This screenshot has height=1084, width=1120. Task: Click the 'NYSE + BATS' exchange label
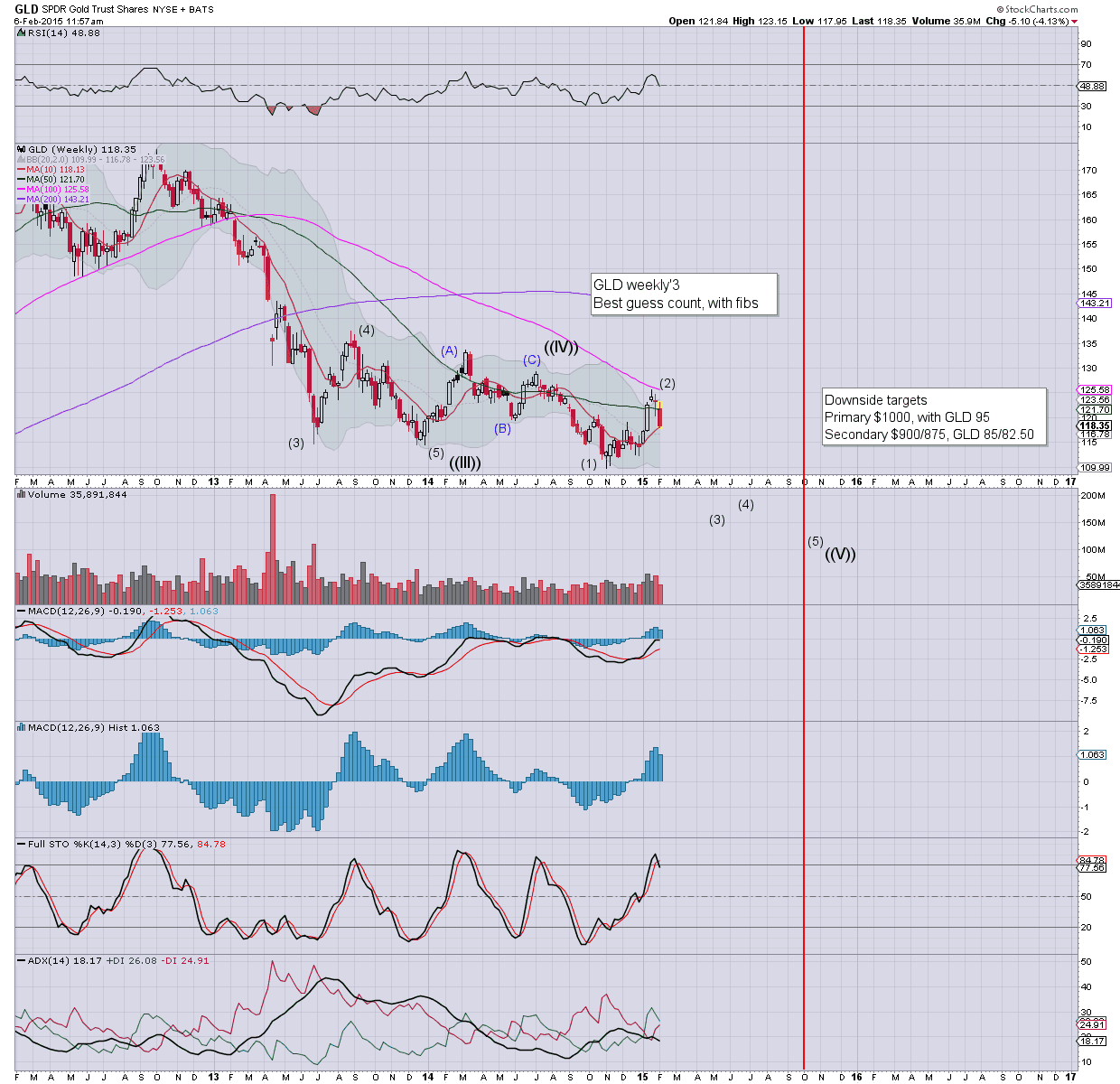(184, 9)
